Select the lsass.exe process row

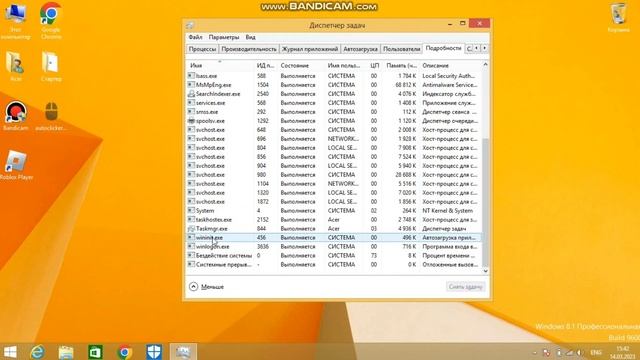point(334,76)
